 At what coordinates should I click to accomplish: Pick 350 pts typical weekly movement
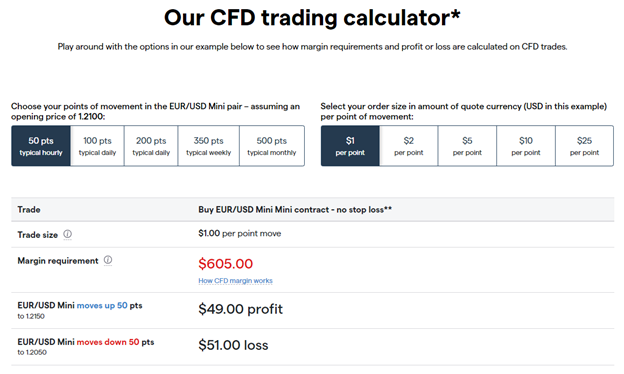point(209,146)
